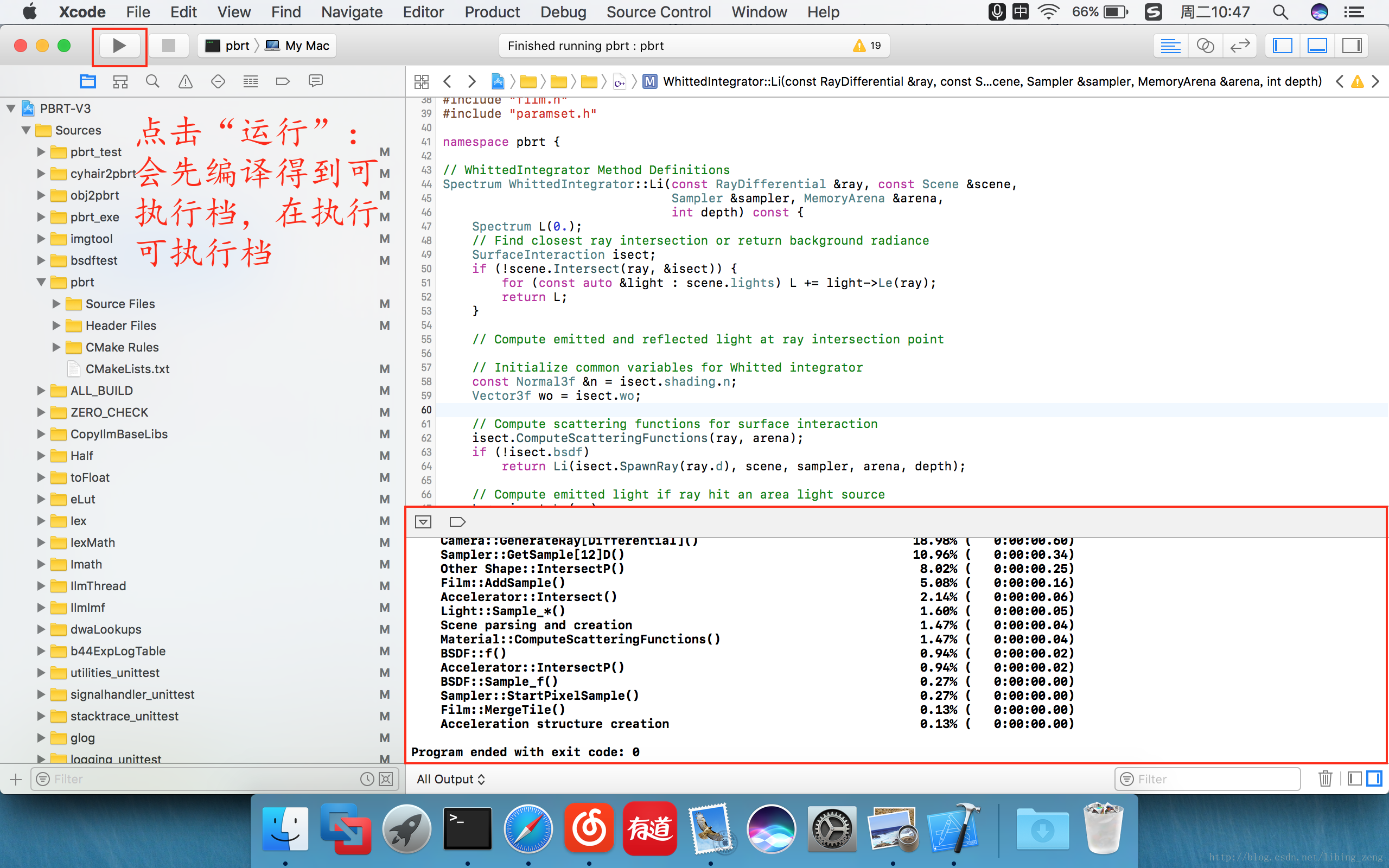Open the All Output dropdown

pos(451,779)
